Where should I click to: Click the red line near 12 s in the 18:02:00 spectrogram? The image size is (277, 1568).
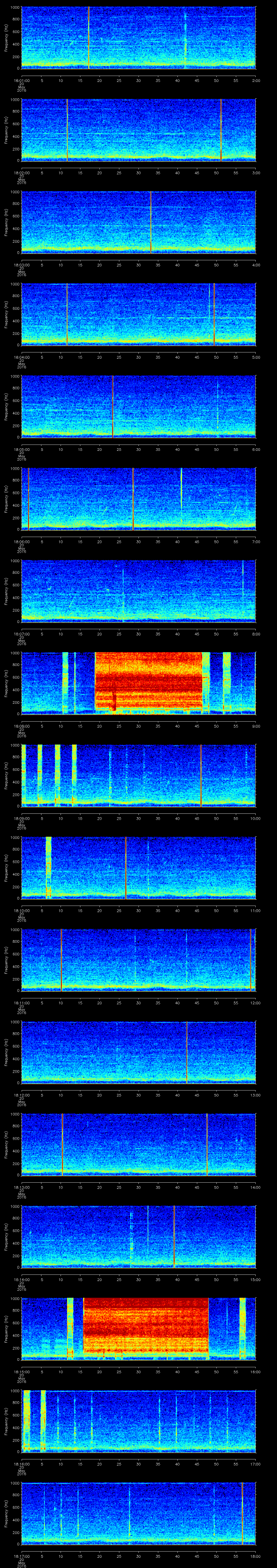point(67,130)
